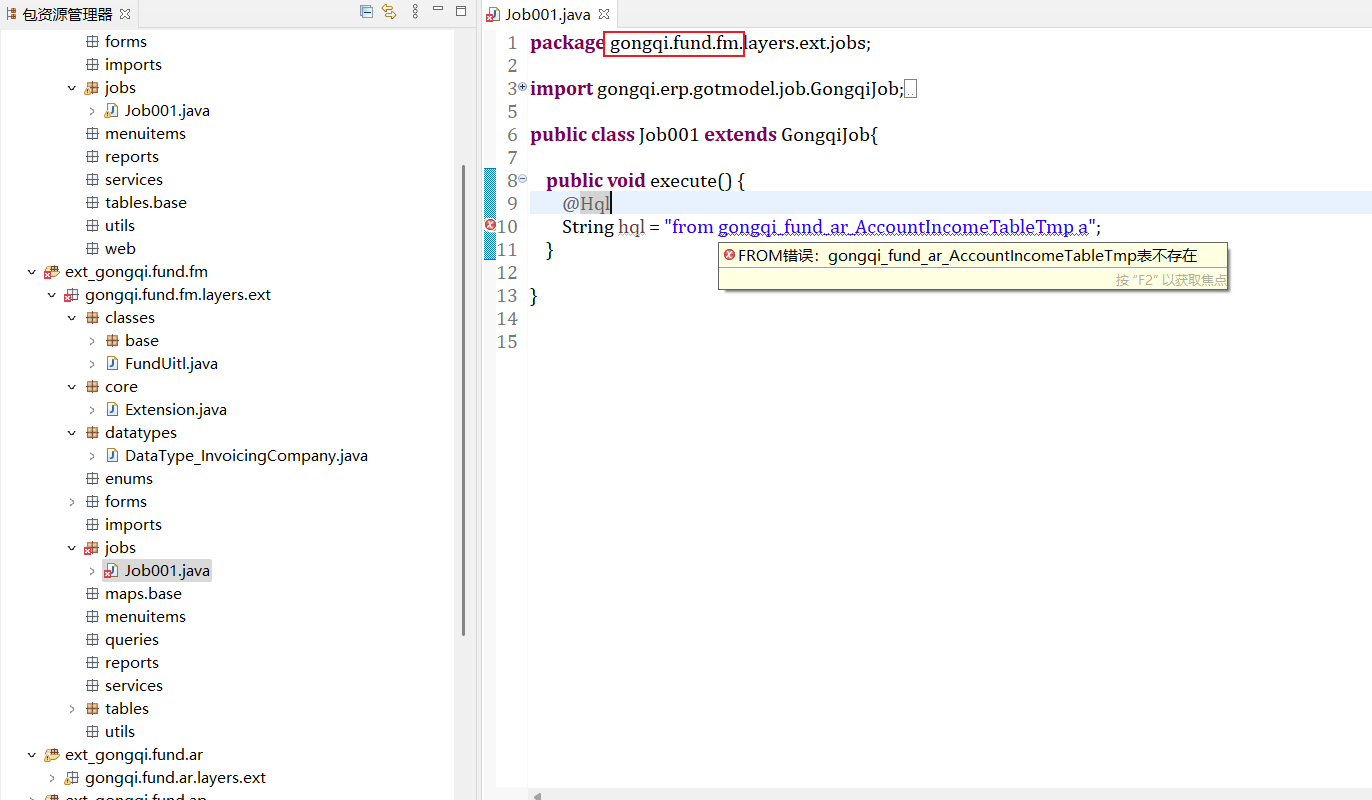Click the Package Explorer vertical scrollbar

click(463, 400)
